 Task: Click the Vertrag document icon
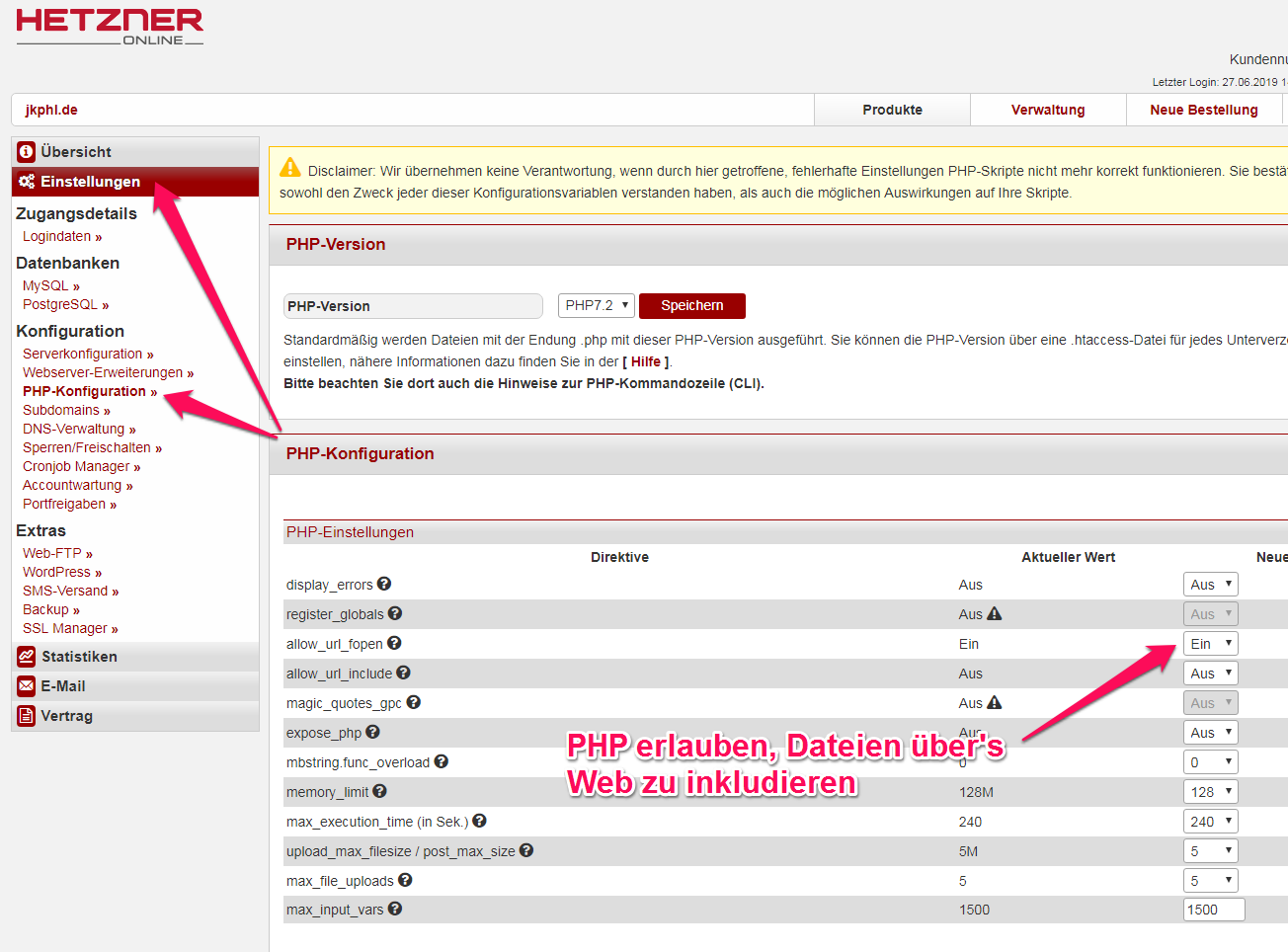click(27, 715)
